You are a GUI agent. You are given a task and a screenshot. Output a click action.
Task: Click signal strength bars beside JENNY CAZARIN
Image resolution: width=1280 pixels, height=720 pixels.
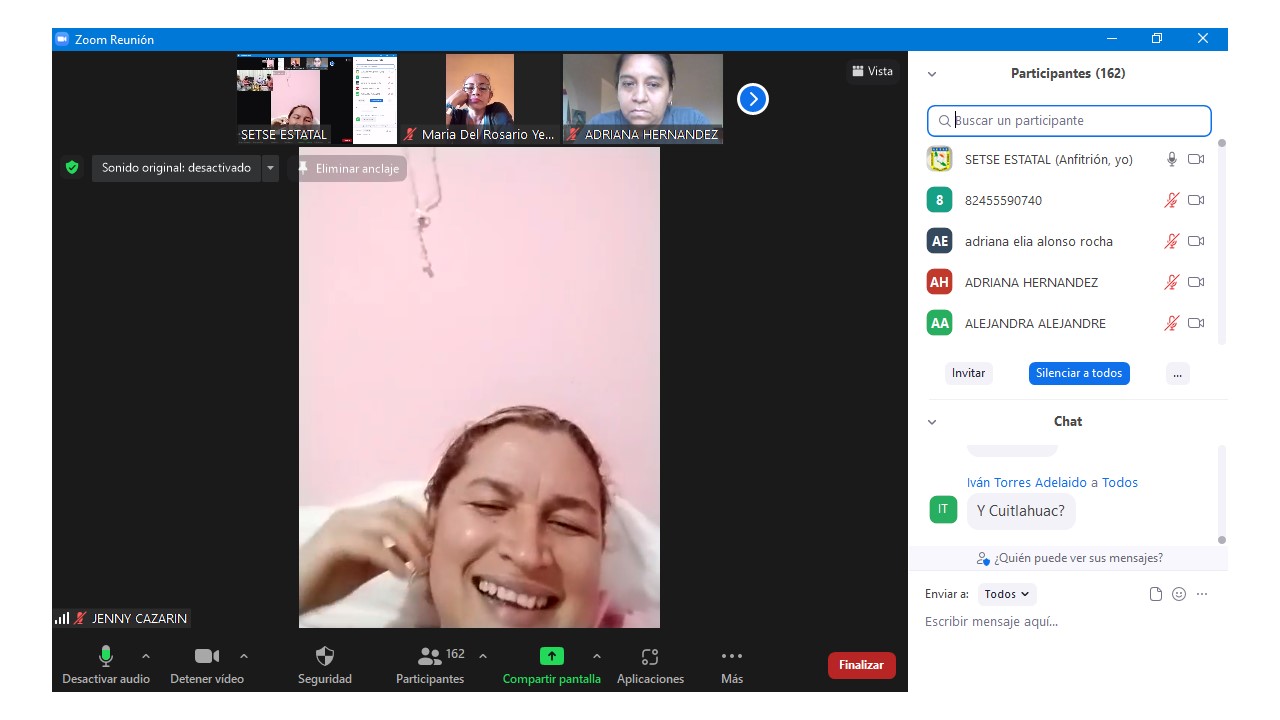(62, 618)
